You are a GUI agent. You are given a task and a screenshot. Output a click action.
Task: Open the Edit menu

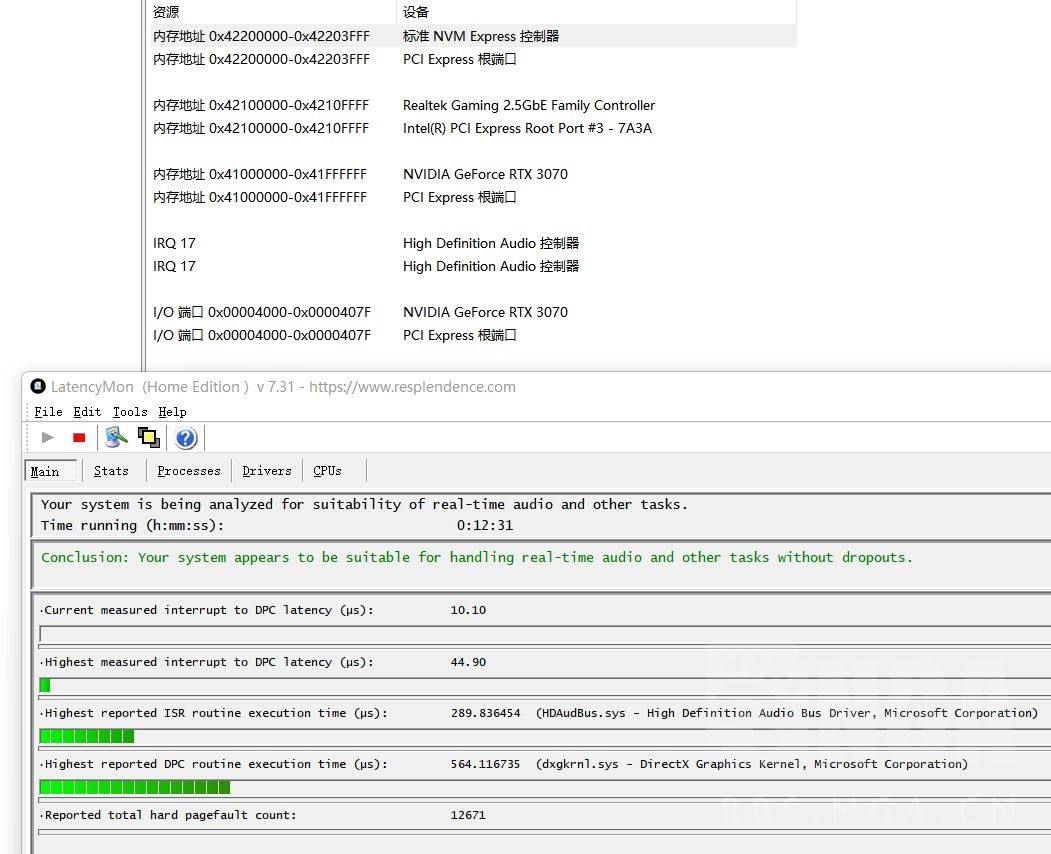pyautogui.click(x=87, y=412)
